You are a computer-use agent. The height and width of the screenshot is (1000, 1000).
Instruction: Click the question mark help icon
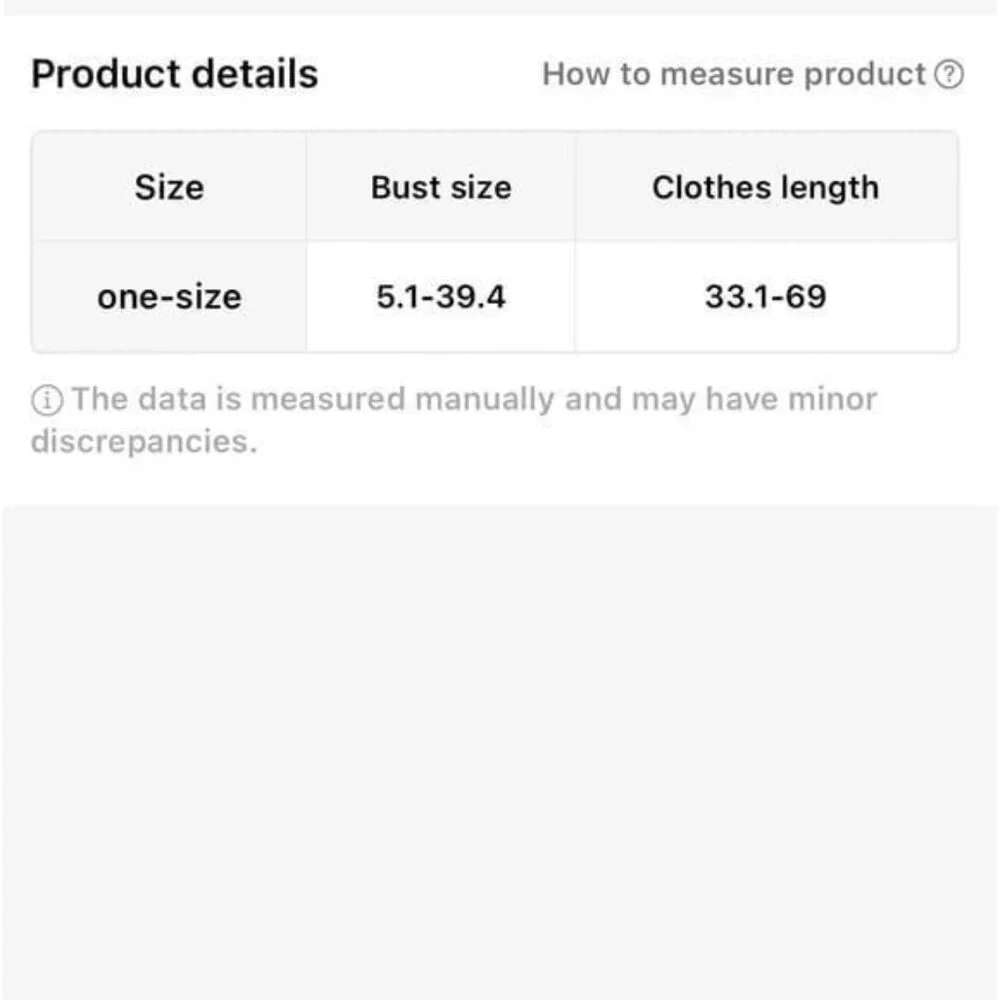pyautogui.click(x=949, y=75)
